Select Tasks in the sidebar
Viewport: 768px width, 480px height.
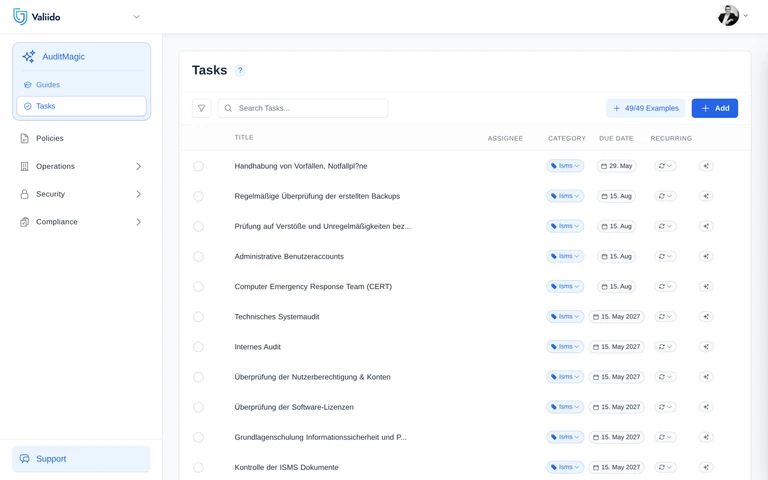[81, 106]
